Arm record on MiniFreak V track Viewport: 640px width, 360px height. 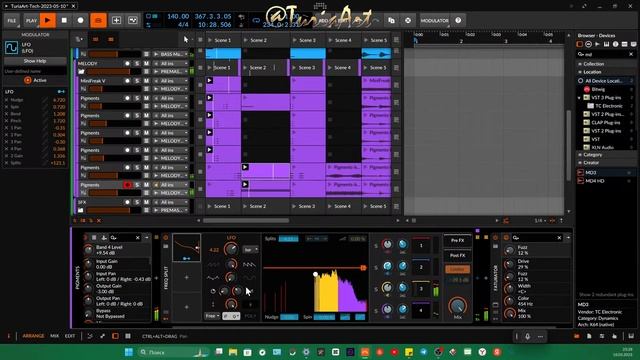click(127, 81)
